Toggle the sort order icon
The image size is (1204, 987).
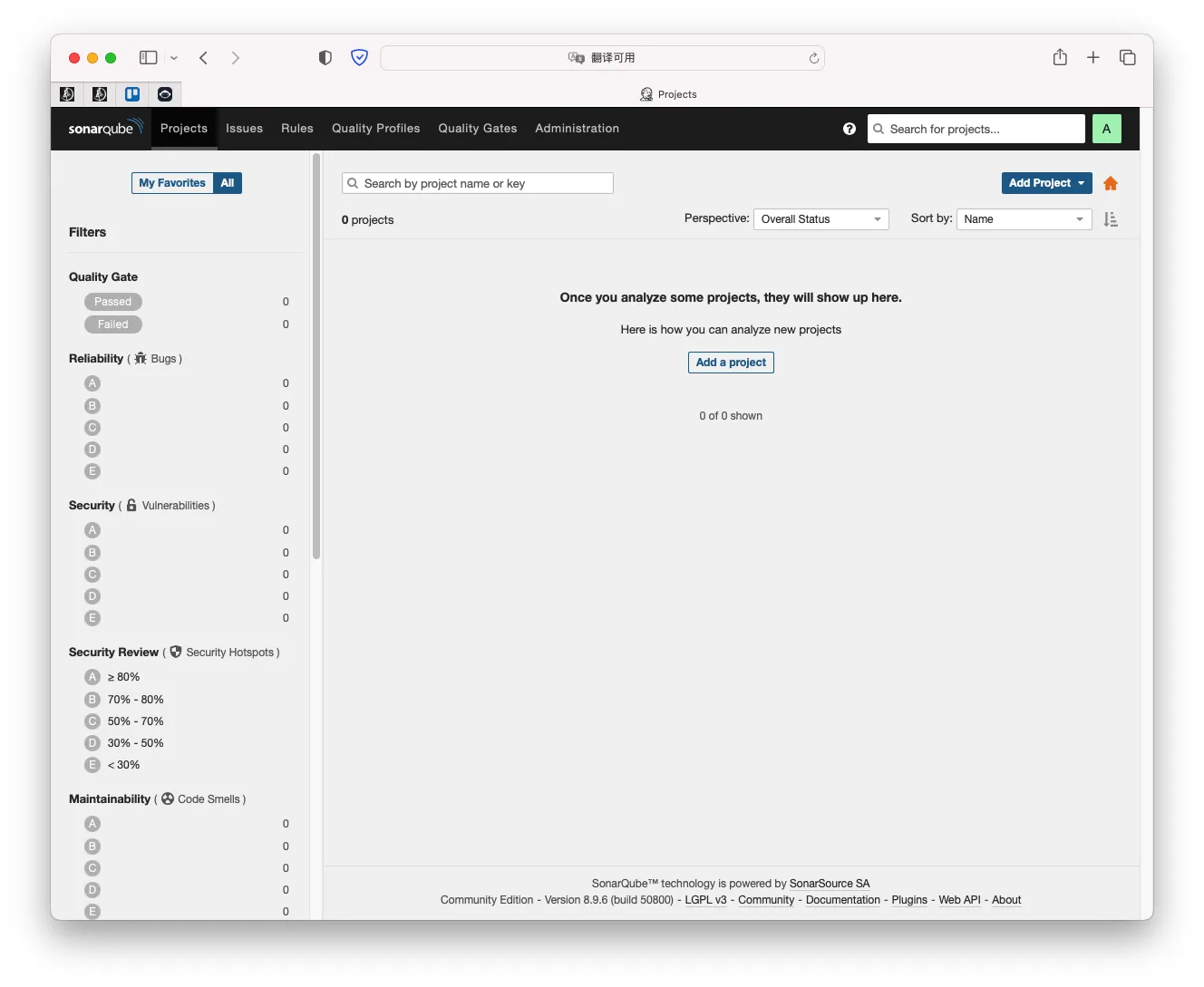[1111, 219]
